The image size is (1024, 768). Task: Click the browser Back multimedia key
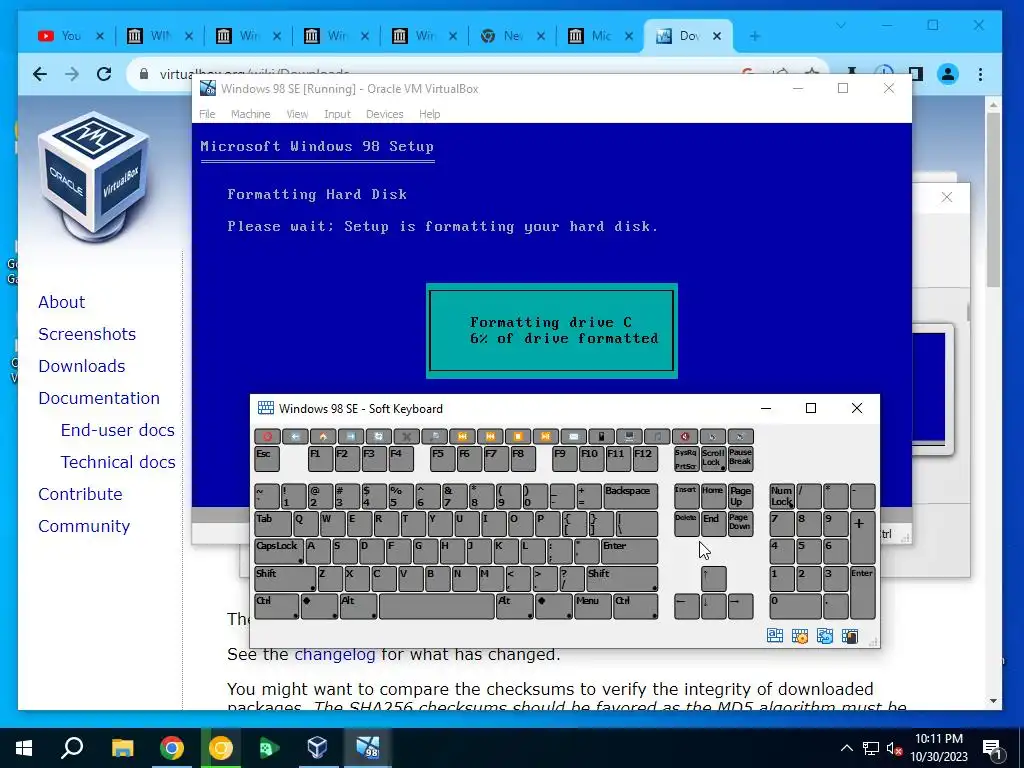click(295, 436)
